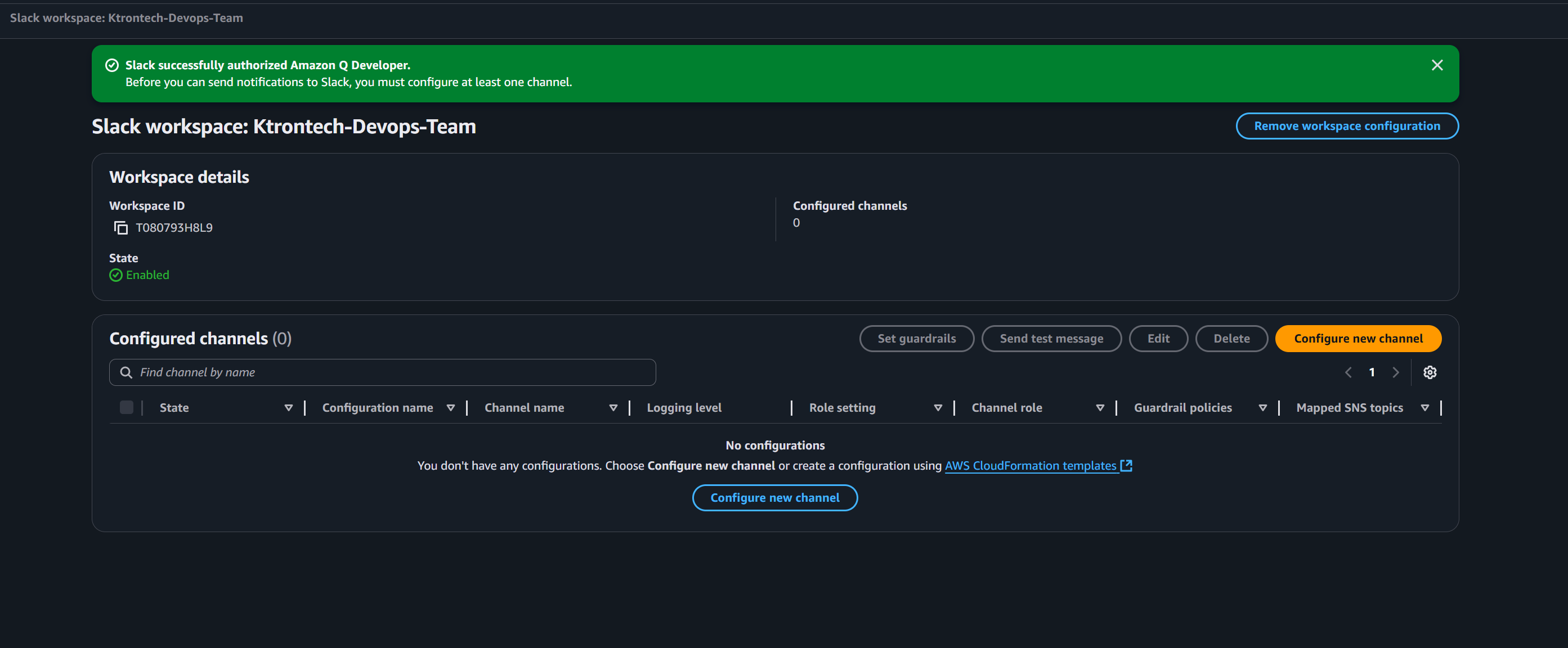This screenshot has width=1568, height=648.
Task: Sort by Configuration name column
Action: (x=450, y=408)
